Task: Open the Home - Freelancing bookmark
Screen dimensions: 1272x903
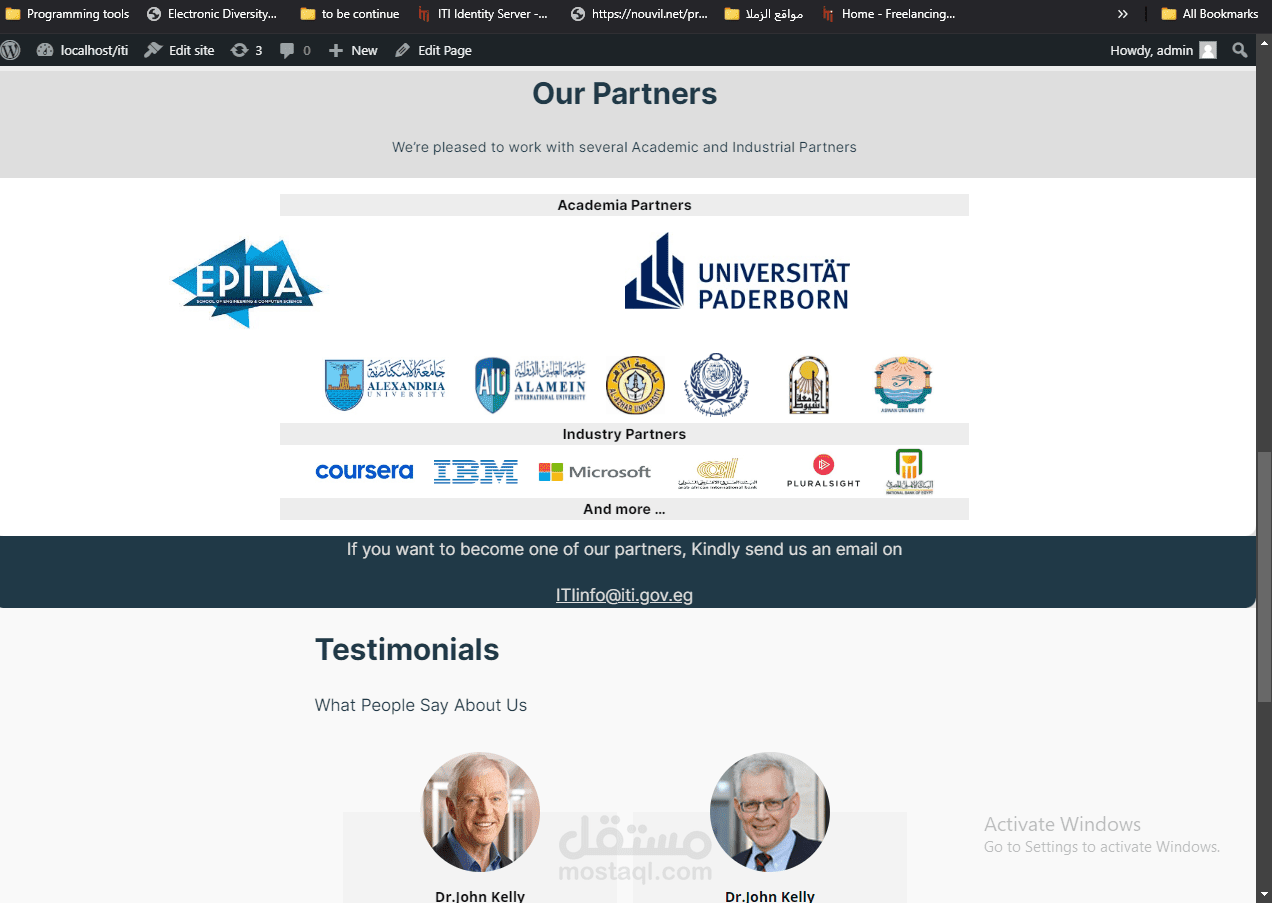Action: tap(889, 14)
